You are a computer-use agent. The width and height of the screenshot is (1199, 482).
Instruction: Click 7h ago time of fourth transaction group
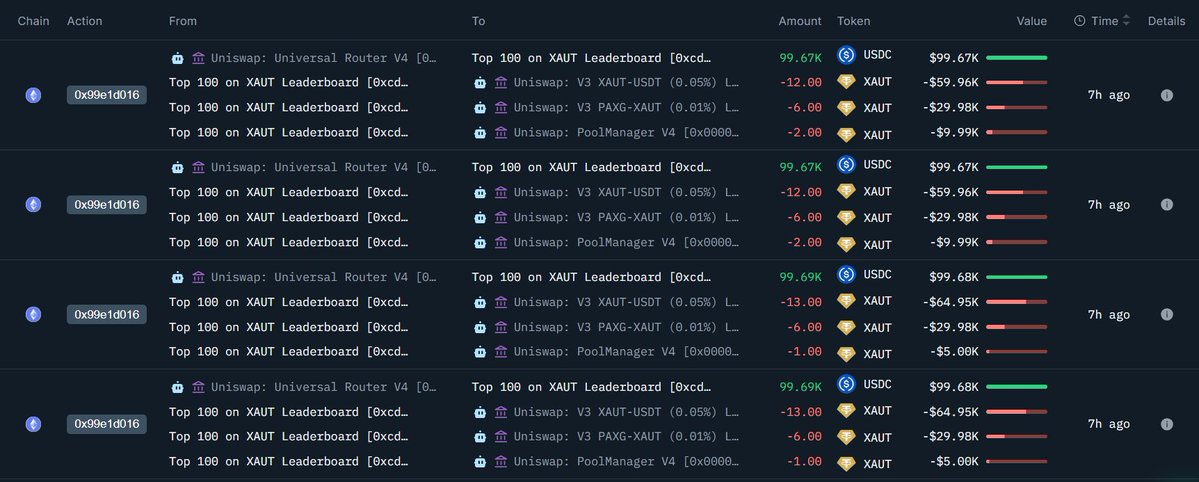[1109, 424]
